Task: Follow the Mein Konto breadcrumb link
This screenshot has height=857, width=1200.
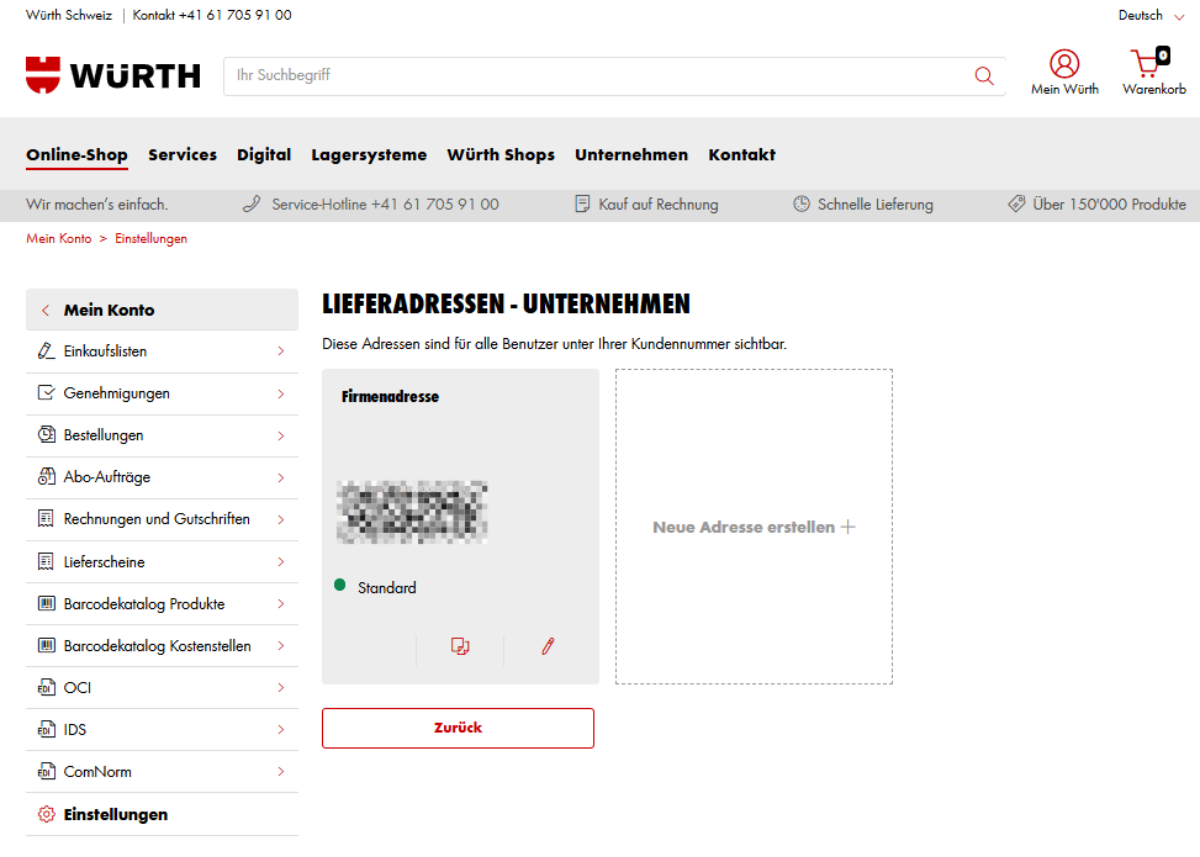Action: [59, 239]
